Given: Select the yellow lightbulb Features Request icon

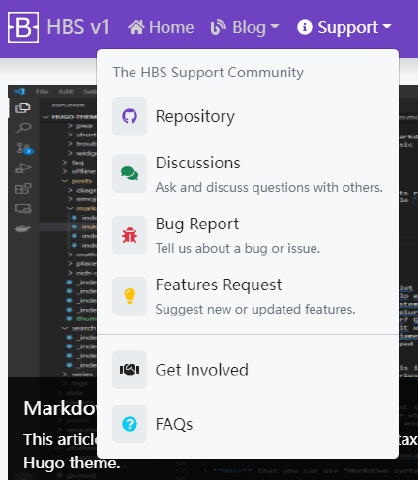Looking at the screenshot, I should click(x=129, y=296).
